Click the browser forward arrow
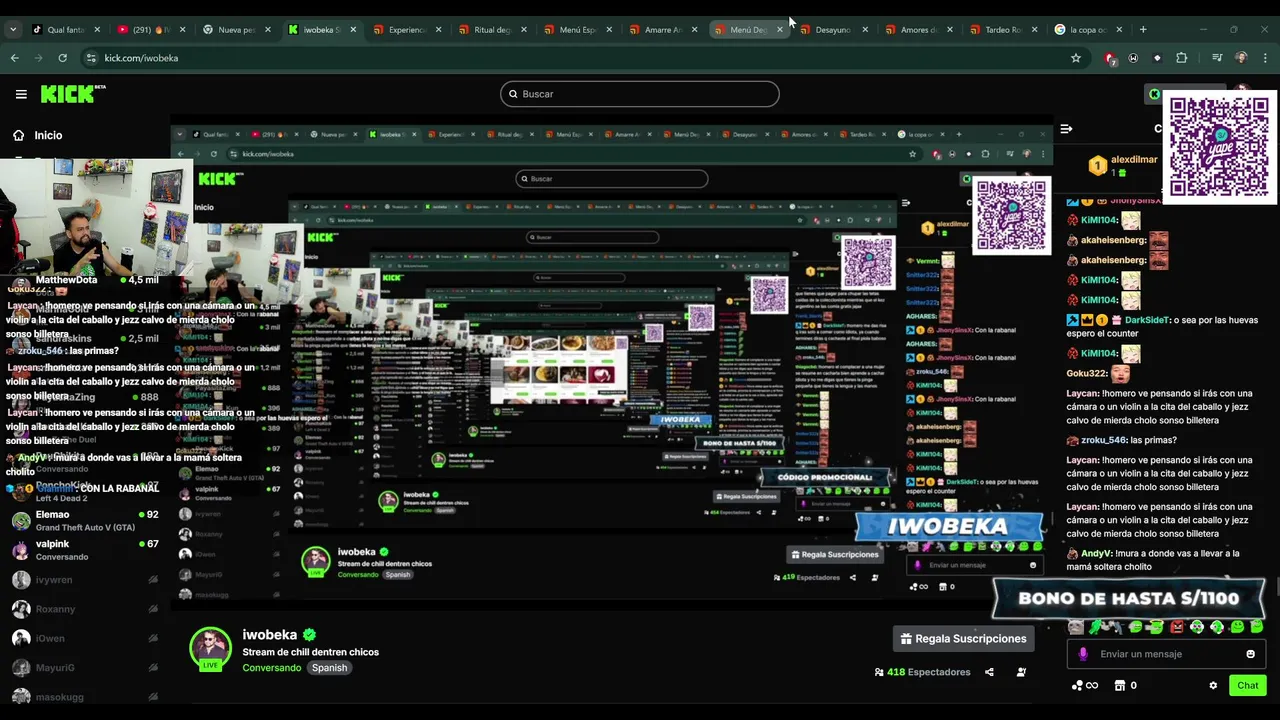Viewport: 1280px width, 720px height. pyautogui.click(x=40, y=58)
